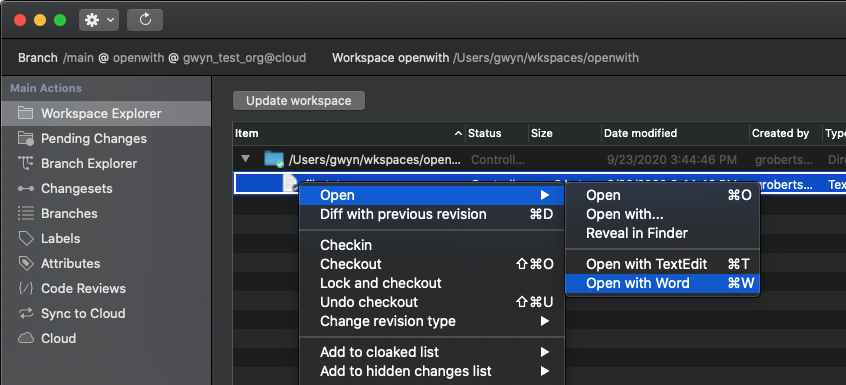Expand Add to cloaked list submenu

click(545, 352)
